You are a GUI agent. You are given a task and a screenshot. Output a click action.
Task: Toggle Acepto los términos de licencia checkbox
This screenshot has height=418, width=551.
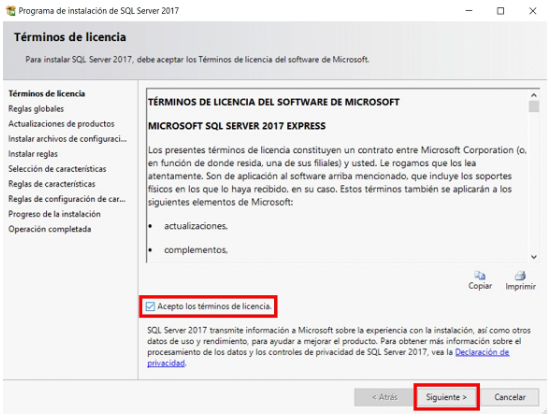(x=150, y=307)
